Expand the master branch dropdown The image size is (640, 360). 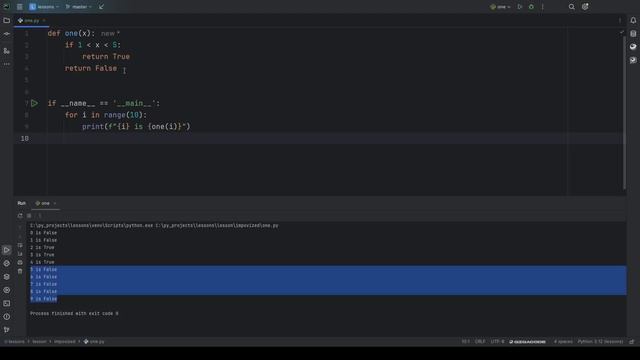[x=79, y=7]
